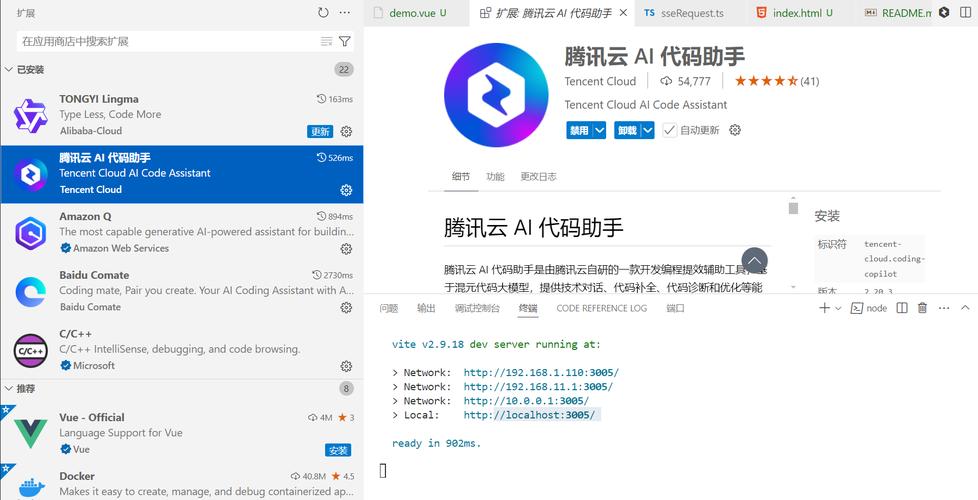Open the localhost:3005 link in terminal

pyautogui.click(x=529, y=415)
